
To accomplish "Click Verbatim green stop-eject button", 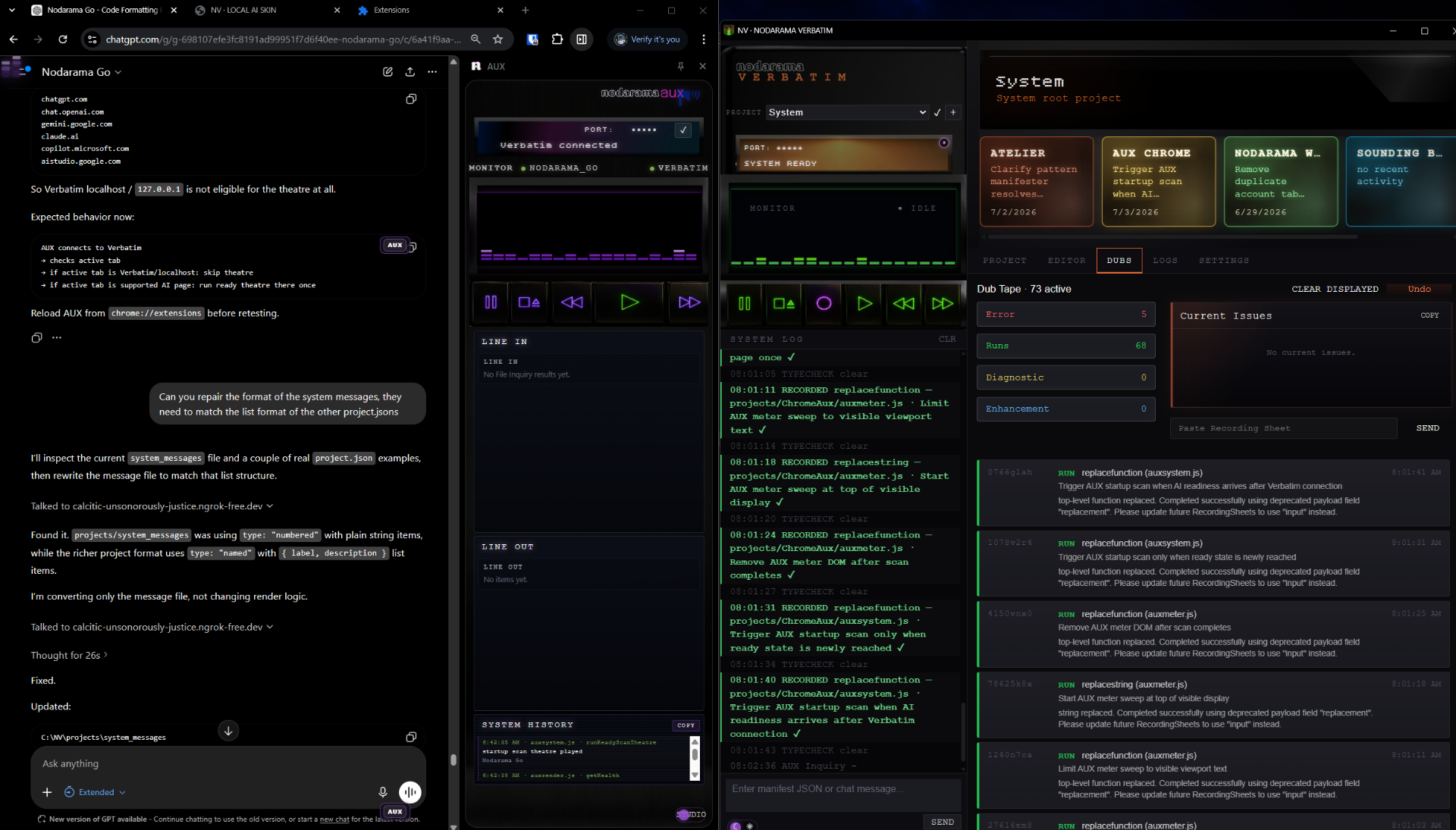I will 783,303.
